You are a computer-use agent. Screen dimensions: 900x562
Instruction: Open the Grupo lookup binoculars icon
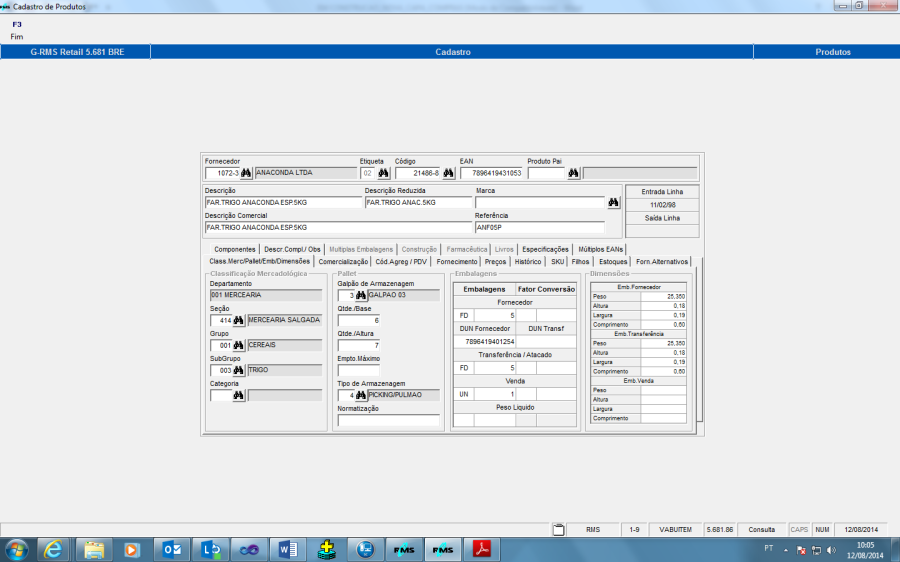[238, 346]
